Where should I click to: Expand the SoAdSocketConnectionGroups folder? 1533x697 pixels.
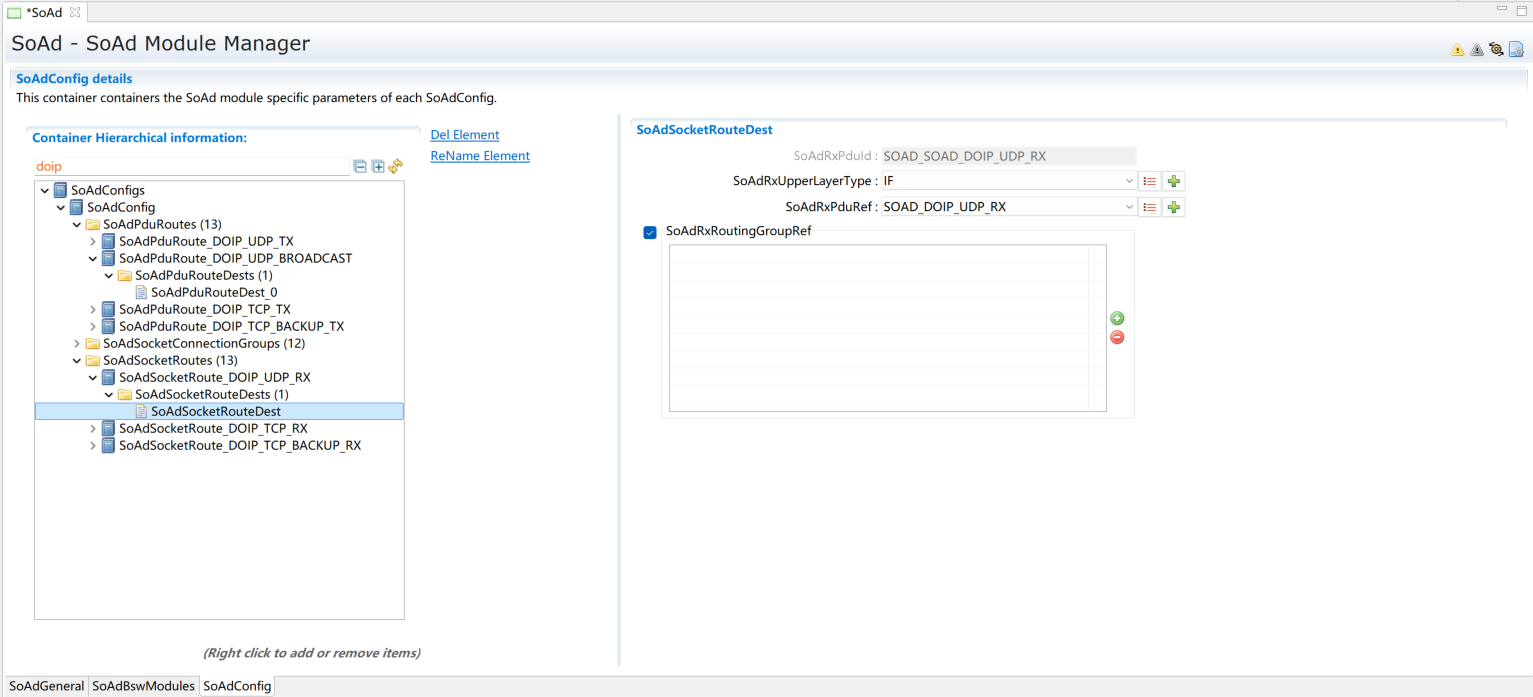coord(77,344)
